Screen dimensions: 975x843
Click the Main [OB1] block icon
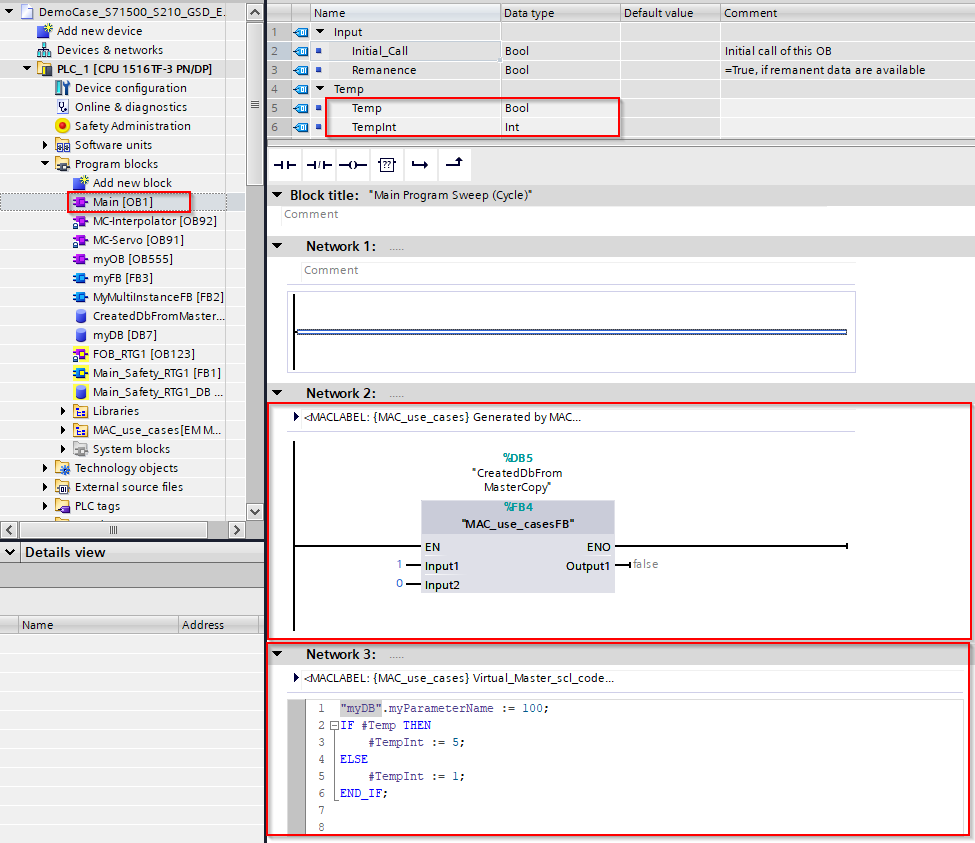tap(80, 202)
